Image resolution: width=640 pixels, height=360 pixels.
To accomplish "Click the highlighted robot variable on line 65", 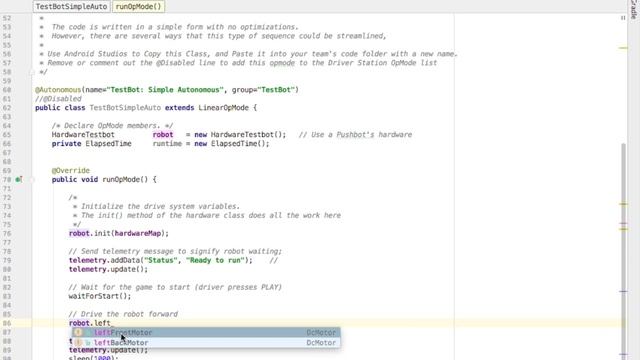I will tap(163, 135).
